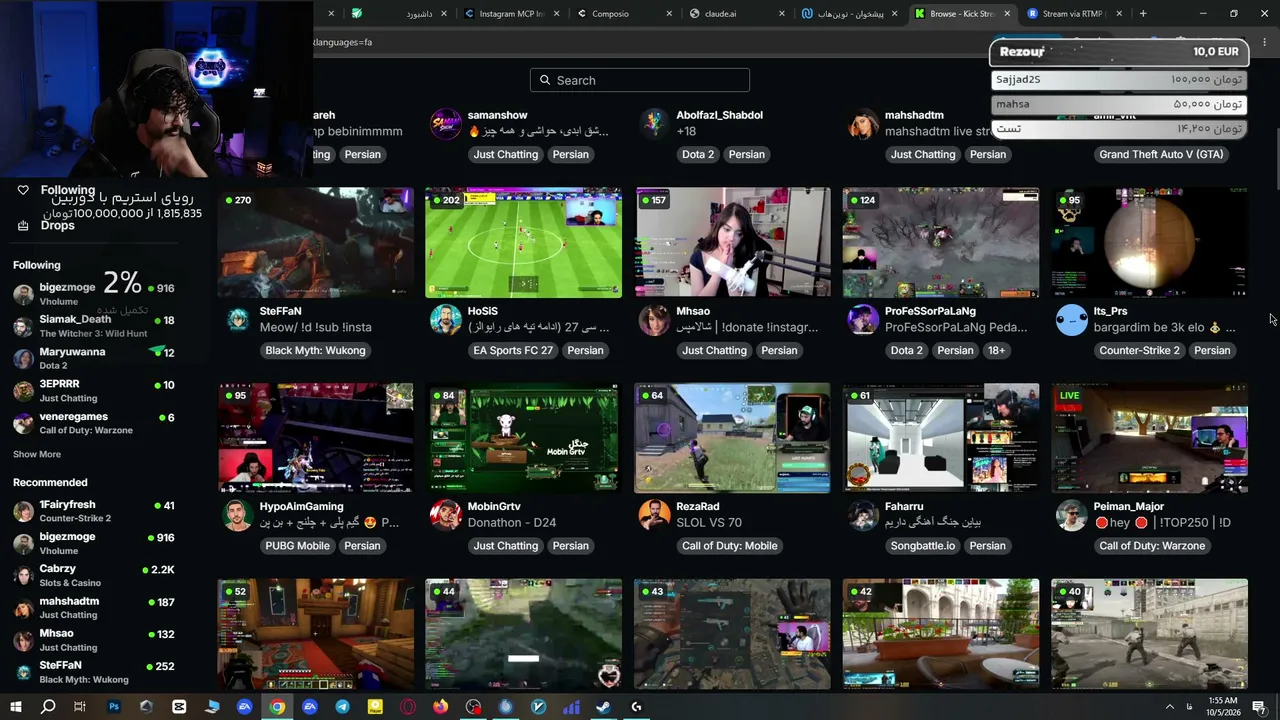Open CapCut from the taskbar

coord(179,707)
